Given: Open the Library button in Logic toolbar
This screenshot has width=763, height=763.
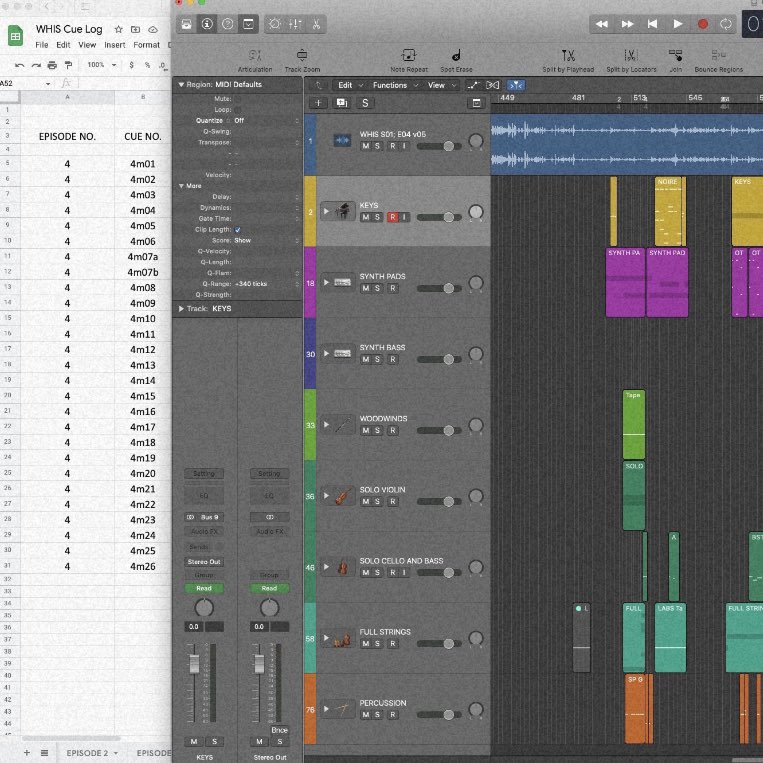Looking at the screenshot, I should coord(186,24).
